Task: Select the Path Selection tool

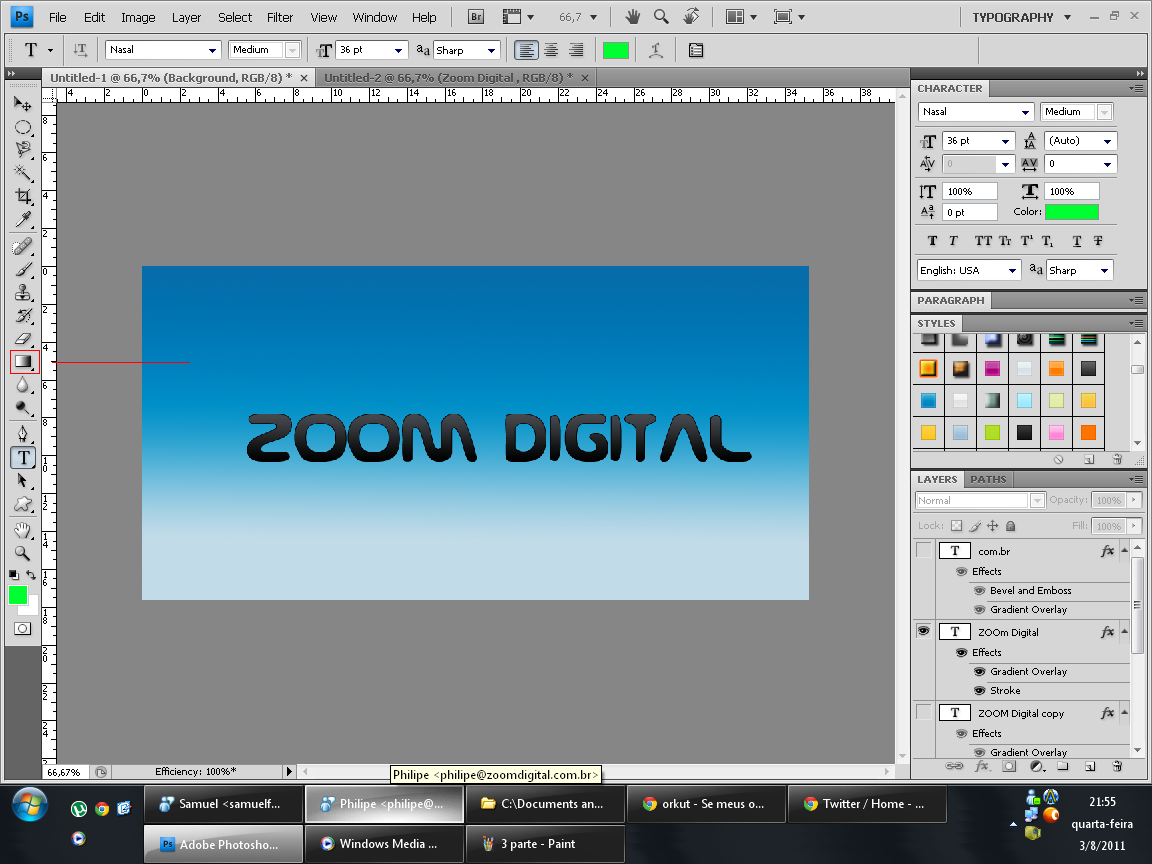Action: click(x=23, y=480)
